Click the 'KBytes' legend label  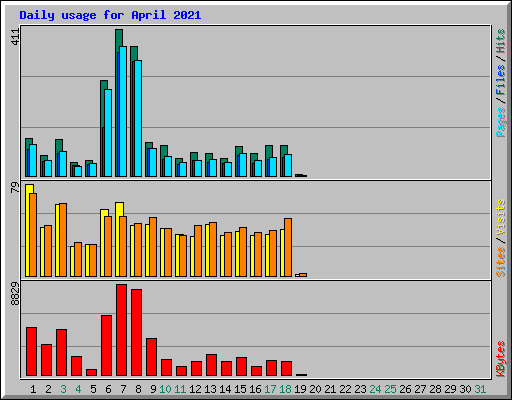tap(501, 359)
